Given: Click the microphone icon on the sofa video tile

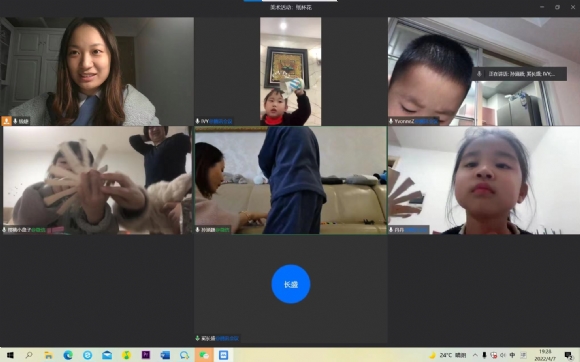Looking at the screenshot, I should pos(198,230).
